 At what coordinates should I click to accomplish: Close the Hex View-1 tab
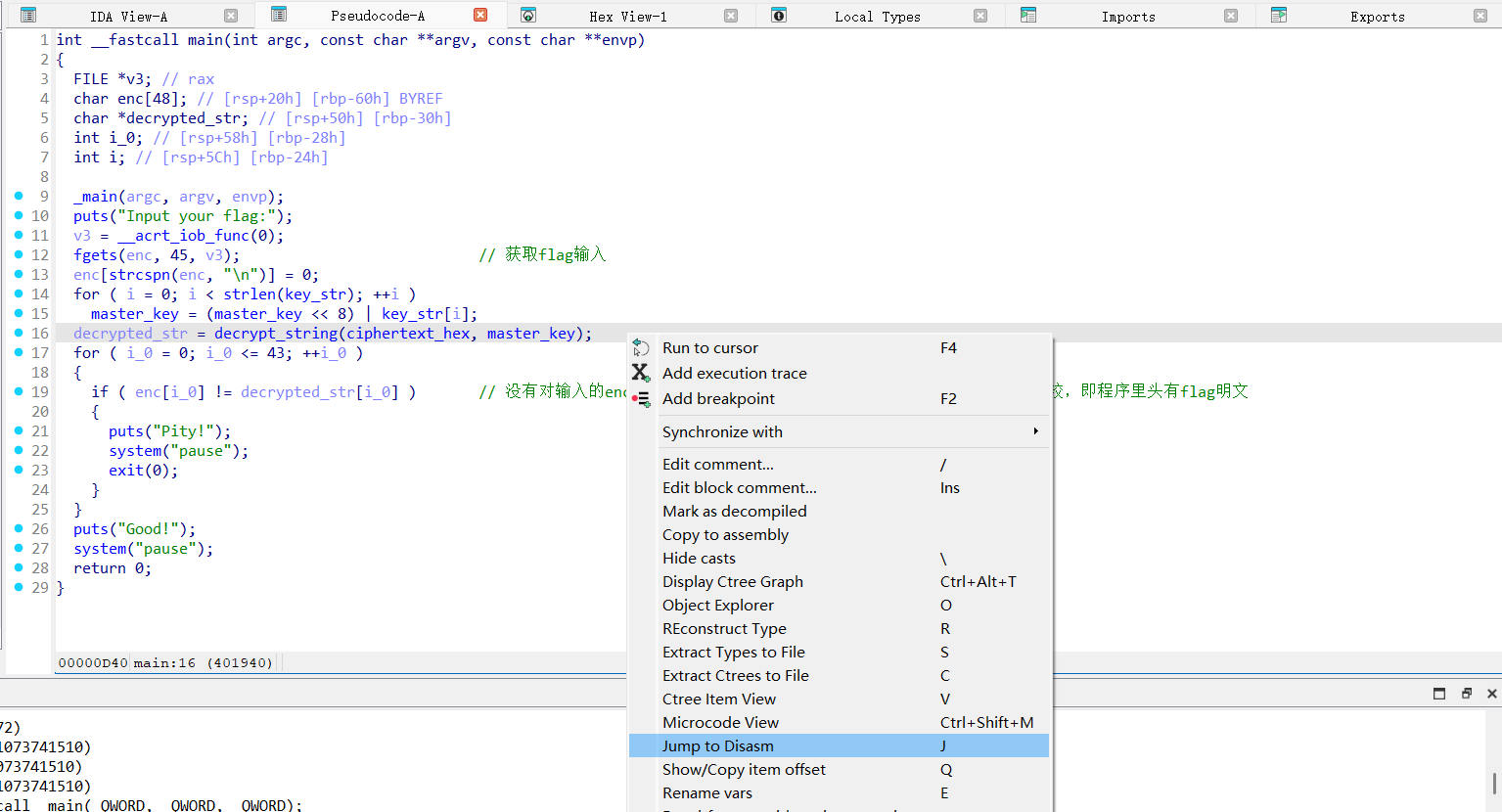click(731, 16)
